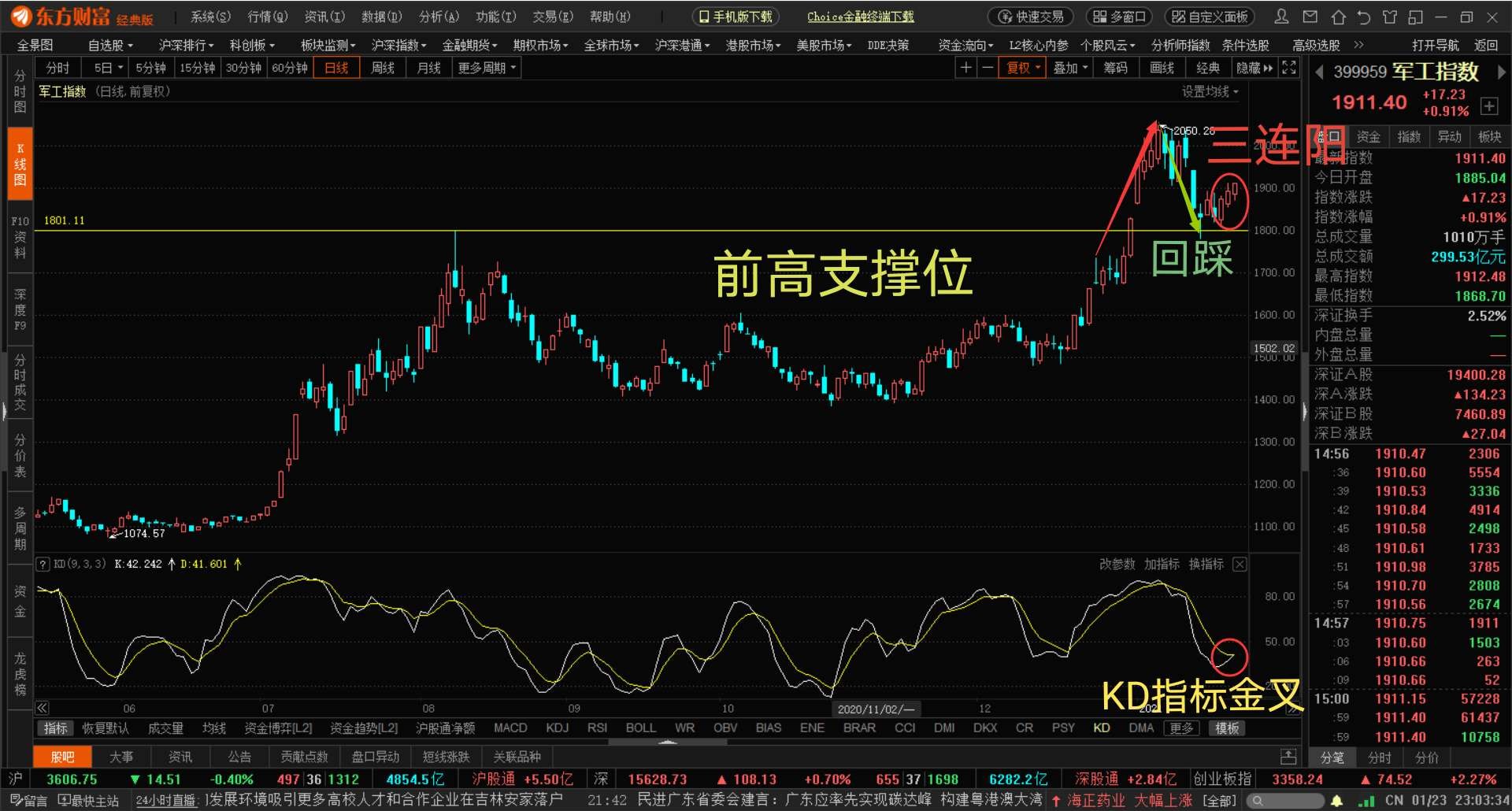The width and height of the screenshot is (1512, 811).
Task: Open 分析(A) menu
Action: pos(439,17)
